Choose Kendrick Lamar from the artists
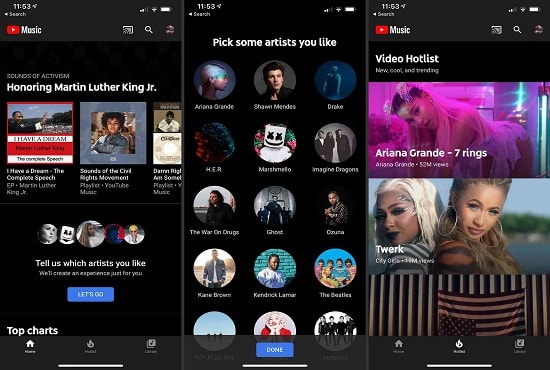Screen dimensions: 550x370 click(x=275, y=269)
